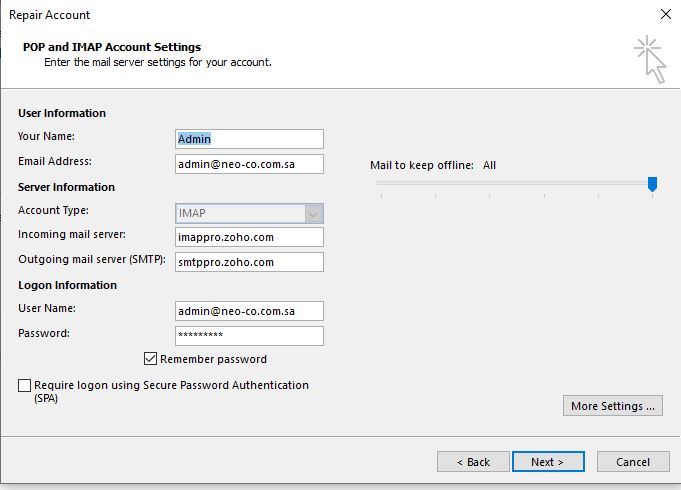Click the Email Address text field

coord(248,164)
